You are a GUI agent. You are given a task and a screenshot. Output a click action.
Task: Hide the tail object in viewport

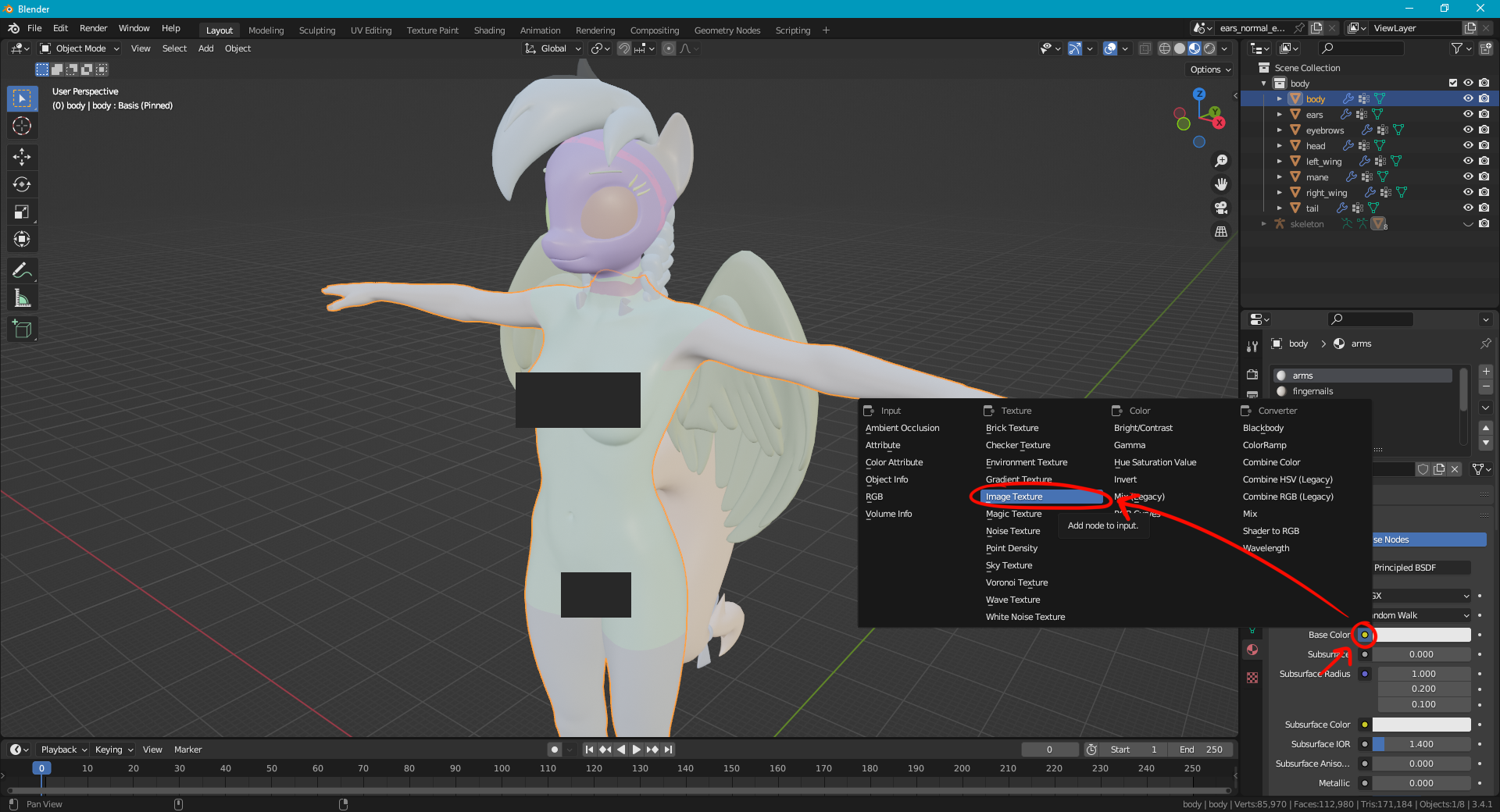[1468, 208]
